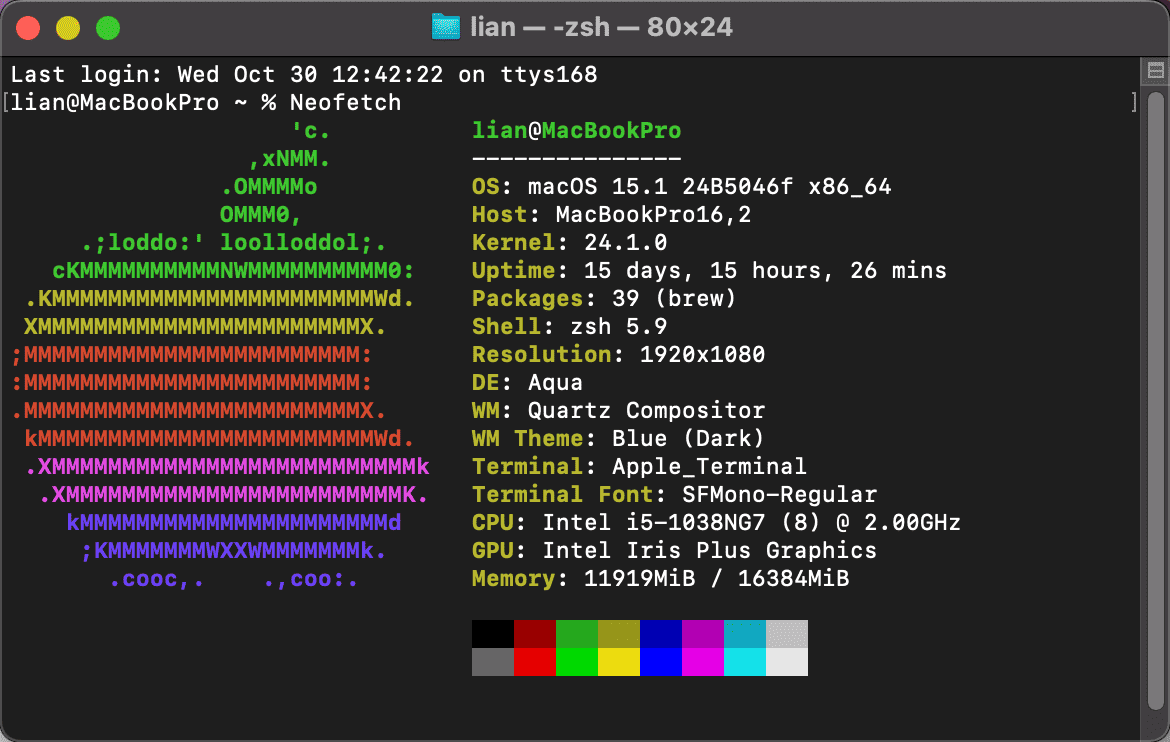Click the bright yellow color block
The image size is (1170, 742).
(619, 662)
